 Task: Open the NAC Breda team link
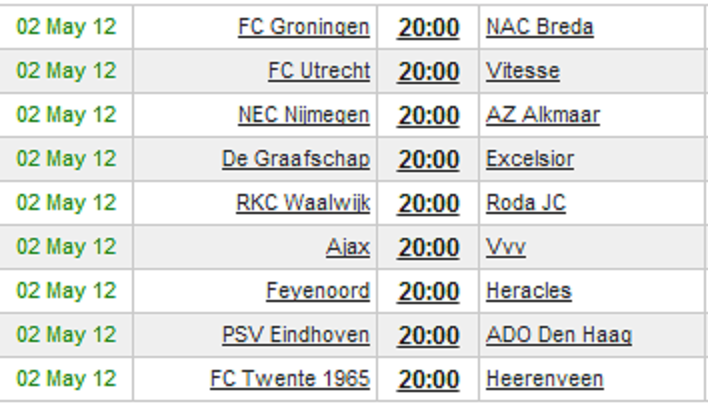pos(540,27)
